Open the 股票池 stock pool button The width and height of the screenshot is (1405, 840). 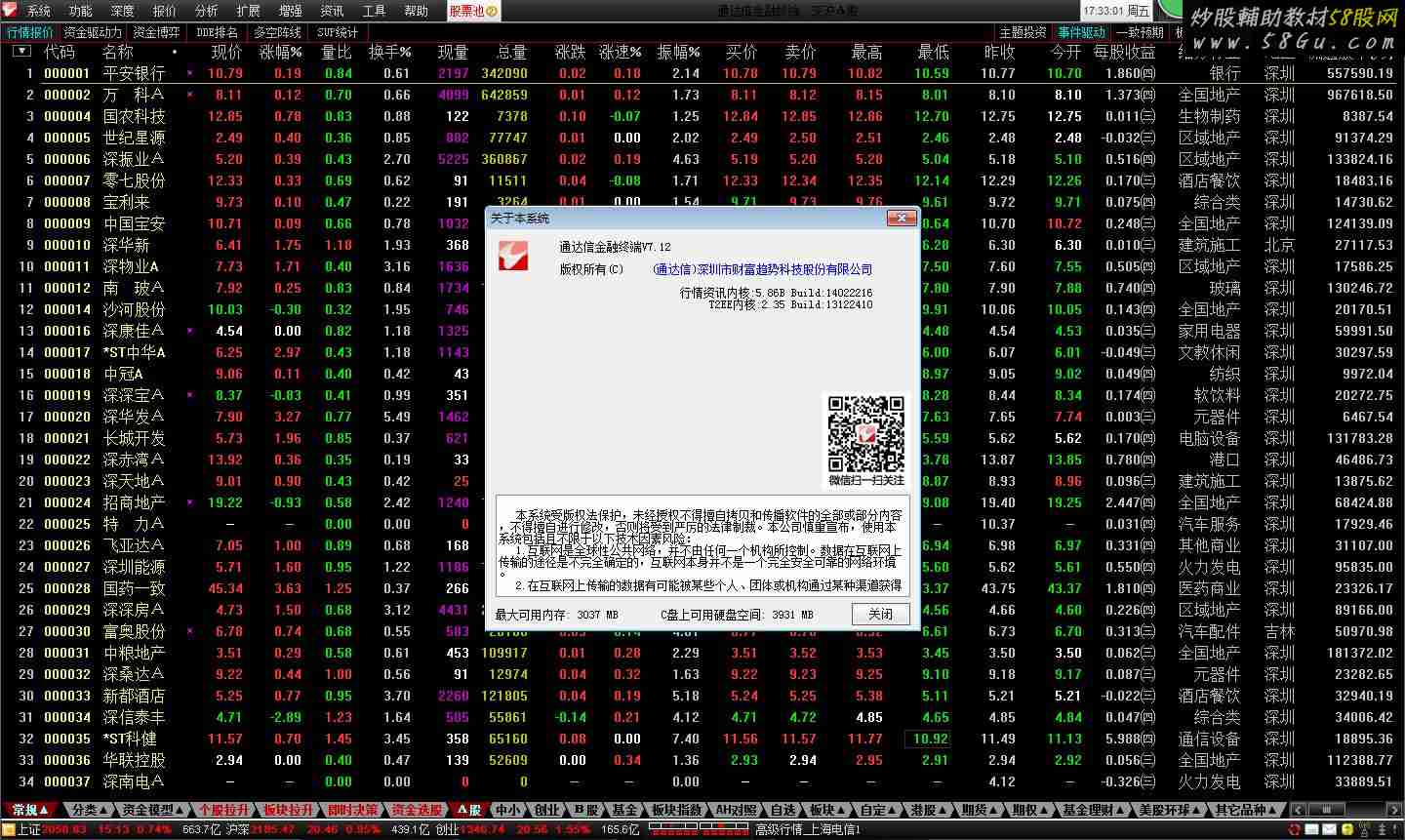473,11
